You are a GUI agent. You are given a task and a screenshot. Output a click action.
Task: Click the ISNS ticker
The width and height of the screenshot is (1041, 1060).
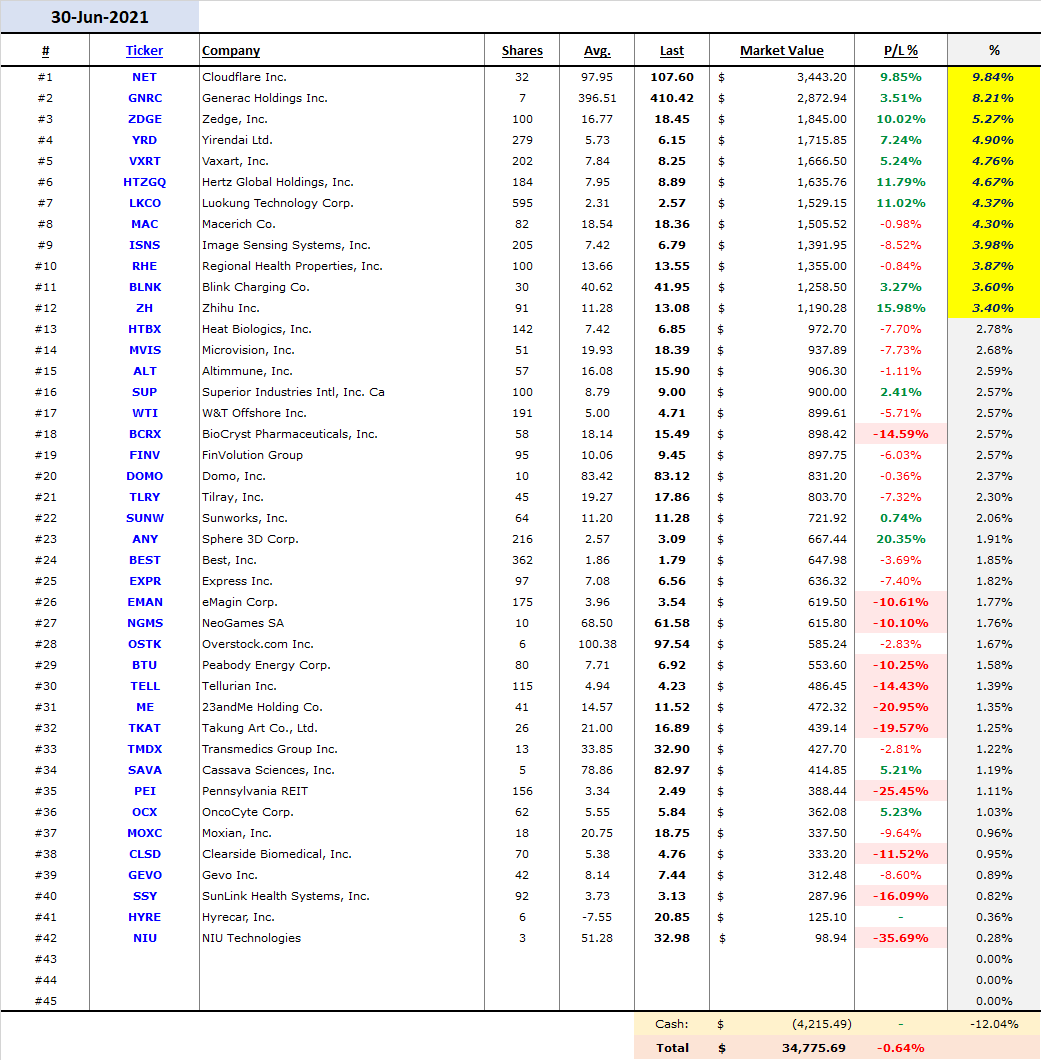click(x=145, y=245)
